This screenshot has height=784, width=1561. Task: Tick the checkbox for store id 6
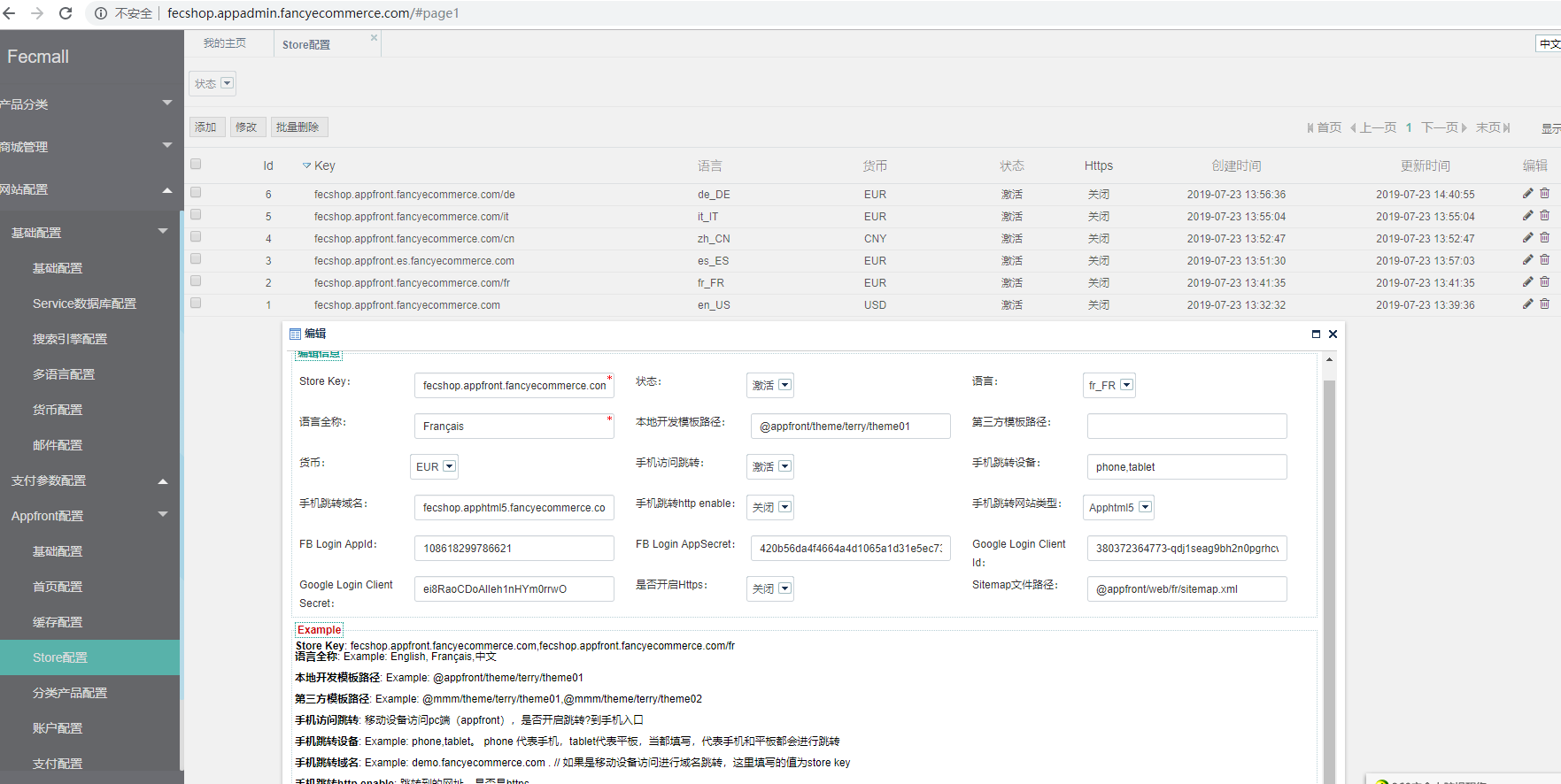196,192
